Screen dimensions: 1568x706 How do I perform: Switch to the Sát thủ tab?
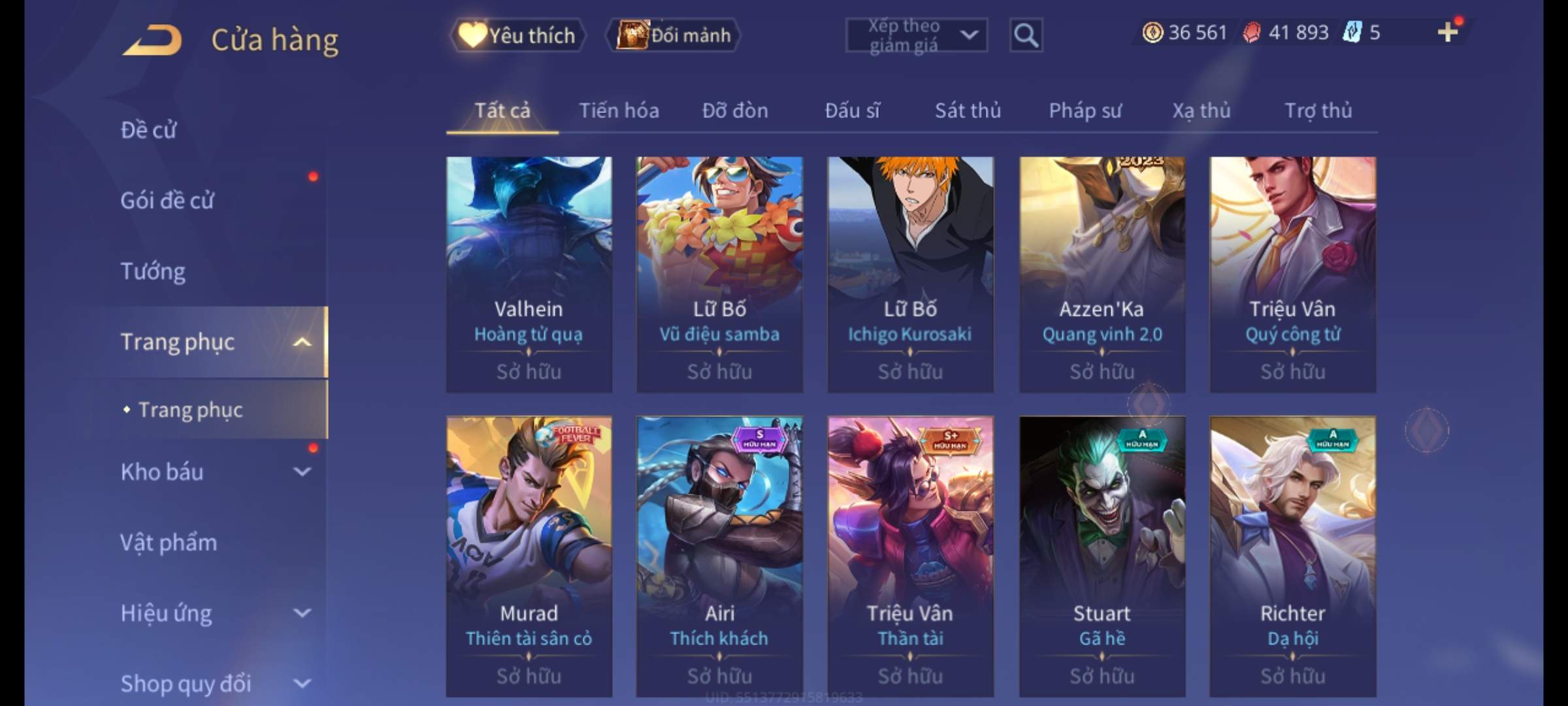[x=968, y=110]
